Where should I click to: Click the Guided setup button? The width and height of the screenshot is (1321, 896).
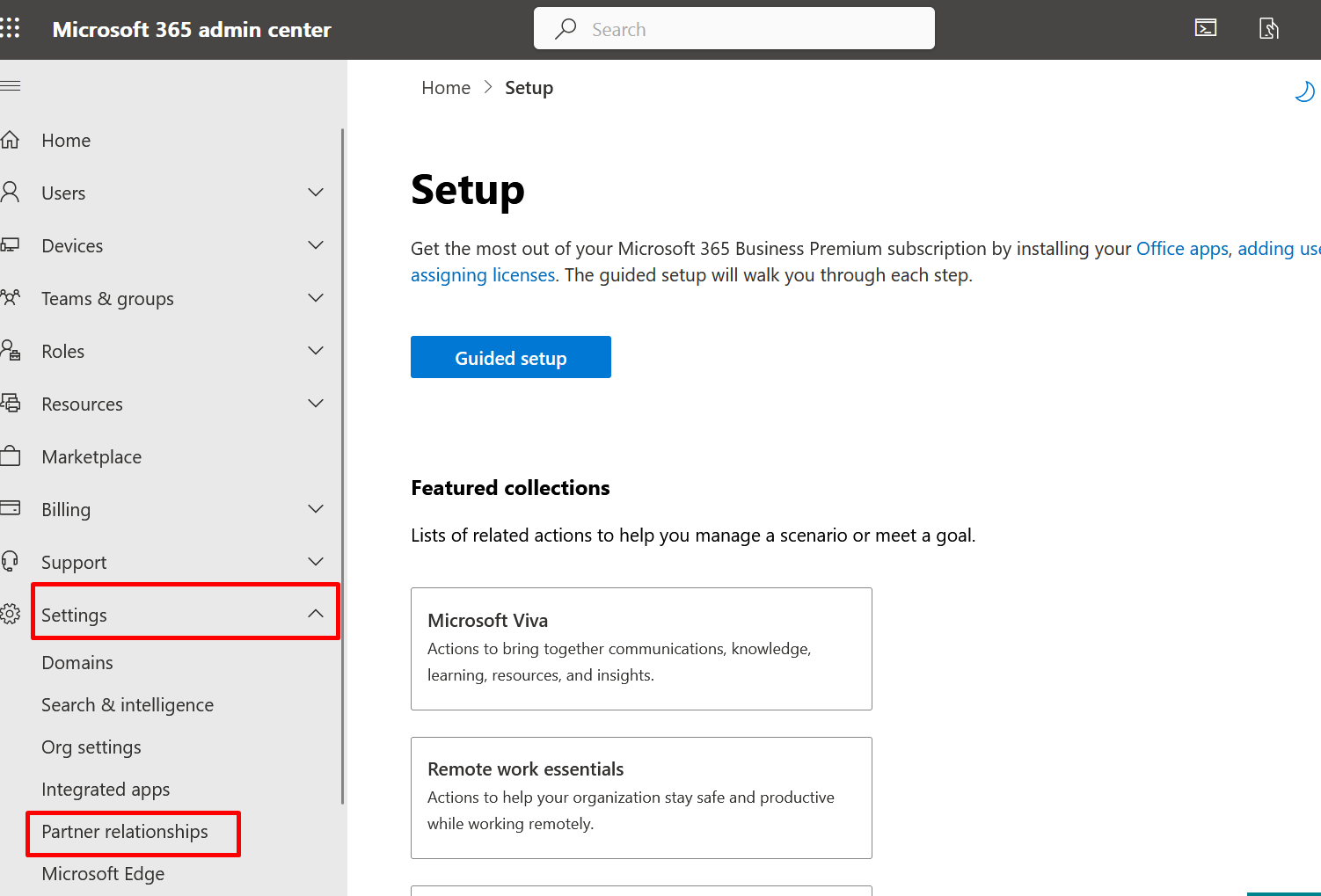pos(510,357)
